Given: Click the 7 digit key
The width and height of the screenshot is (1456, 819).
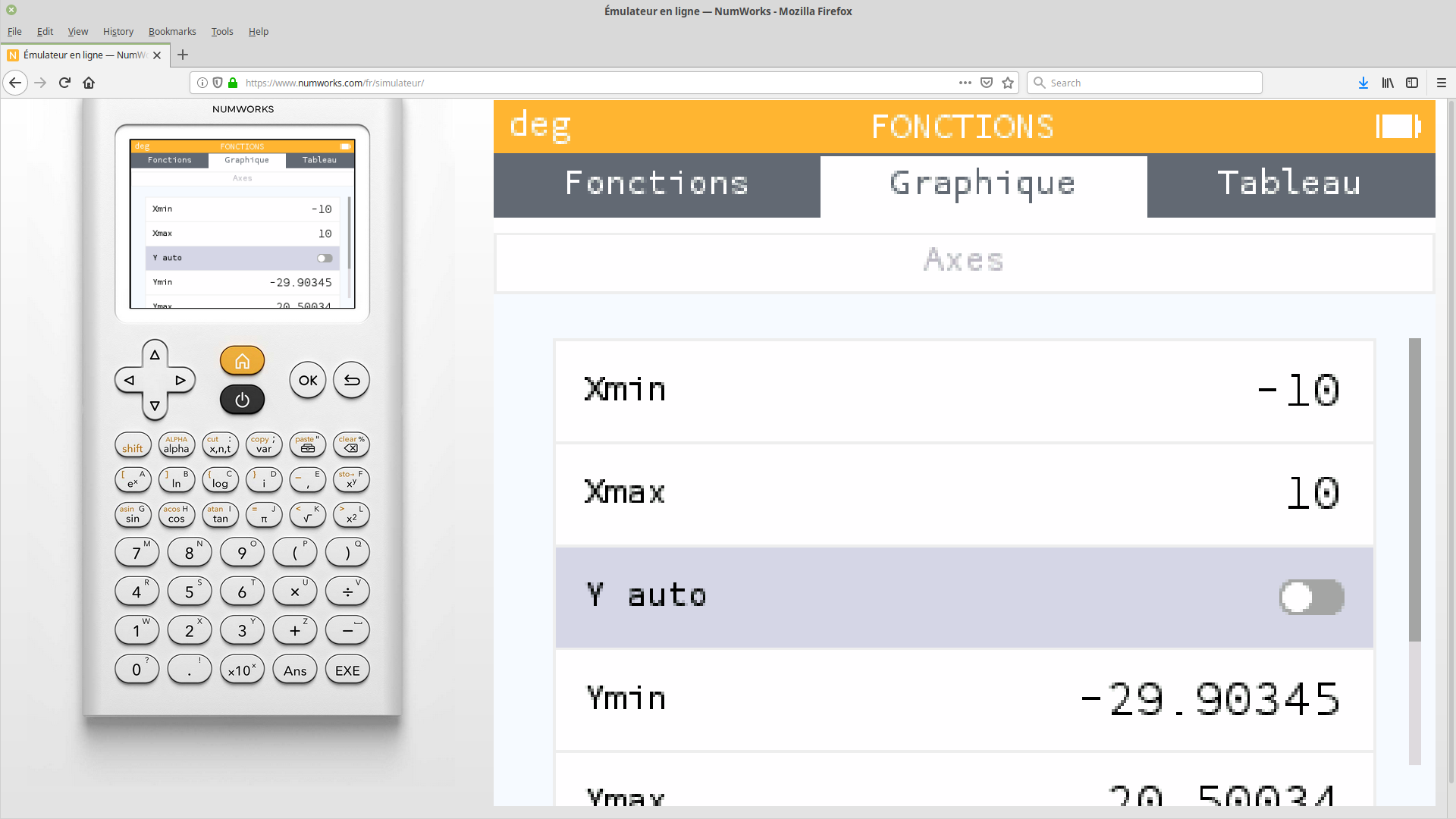Looking at the screenshot, I should (x=136, y=553).
